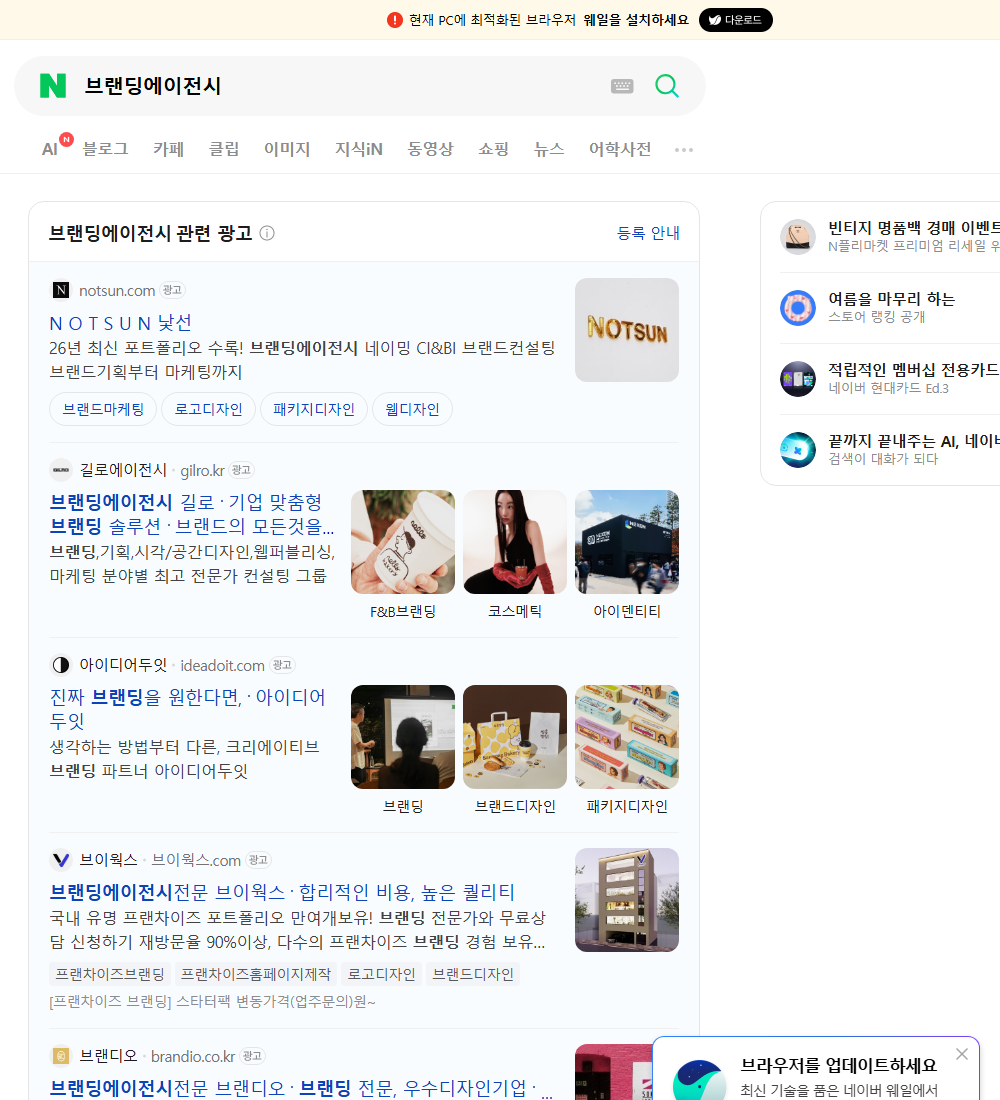
Task: Click the 패키지디자인 colorful boxes thumbnail
Action: coord(627,737)
